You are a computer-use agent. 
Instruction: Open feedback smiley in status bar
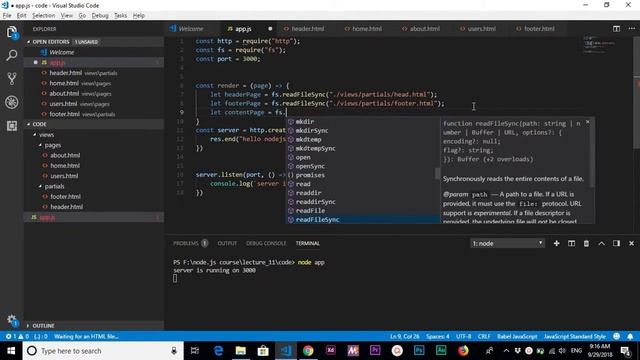616,336
